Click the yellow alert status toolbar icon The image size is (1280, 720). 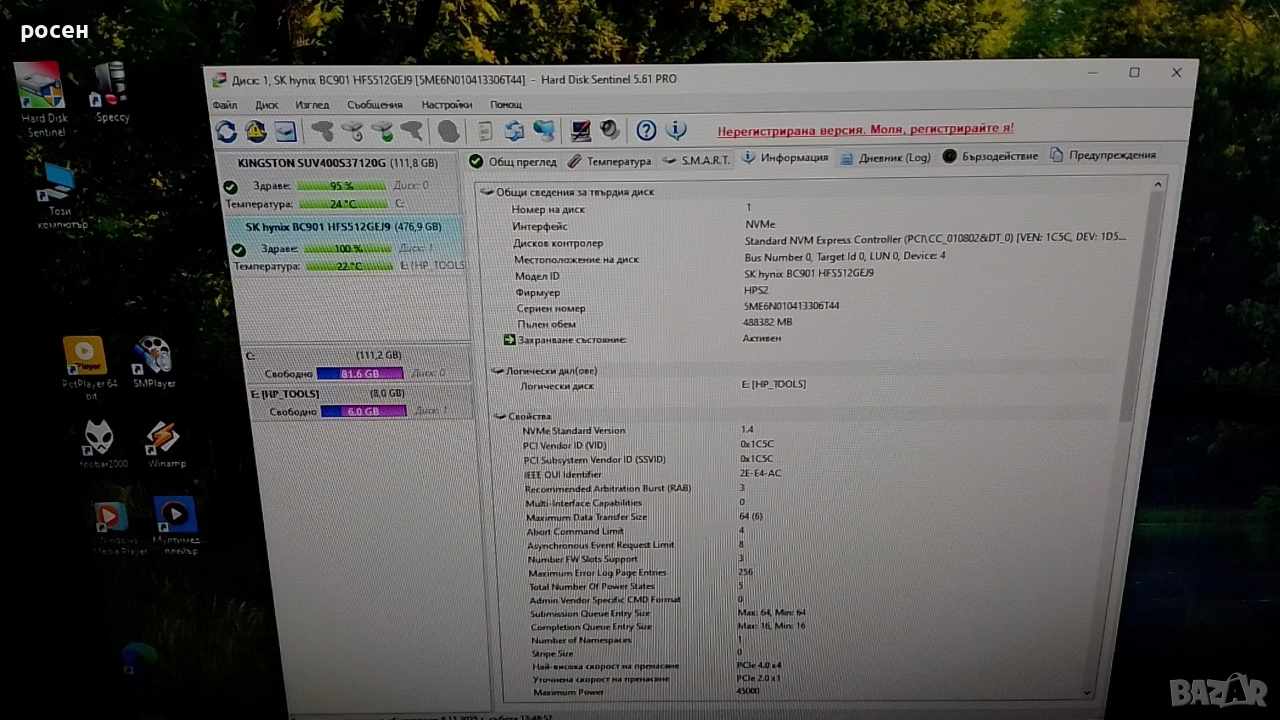(x=256, y=131)
